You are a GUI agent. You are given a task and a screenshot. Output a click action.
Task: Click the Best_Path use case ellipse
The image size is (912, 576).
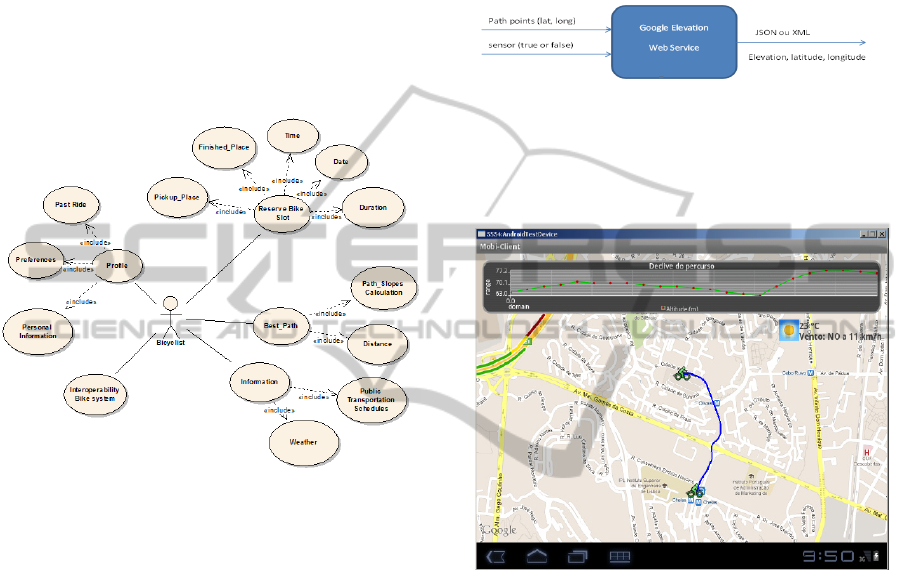tap(280, 326)
